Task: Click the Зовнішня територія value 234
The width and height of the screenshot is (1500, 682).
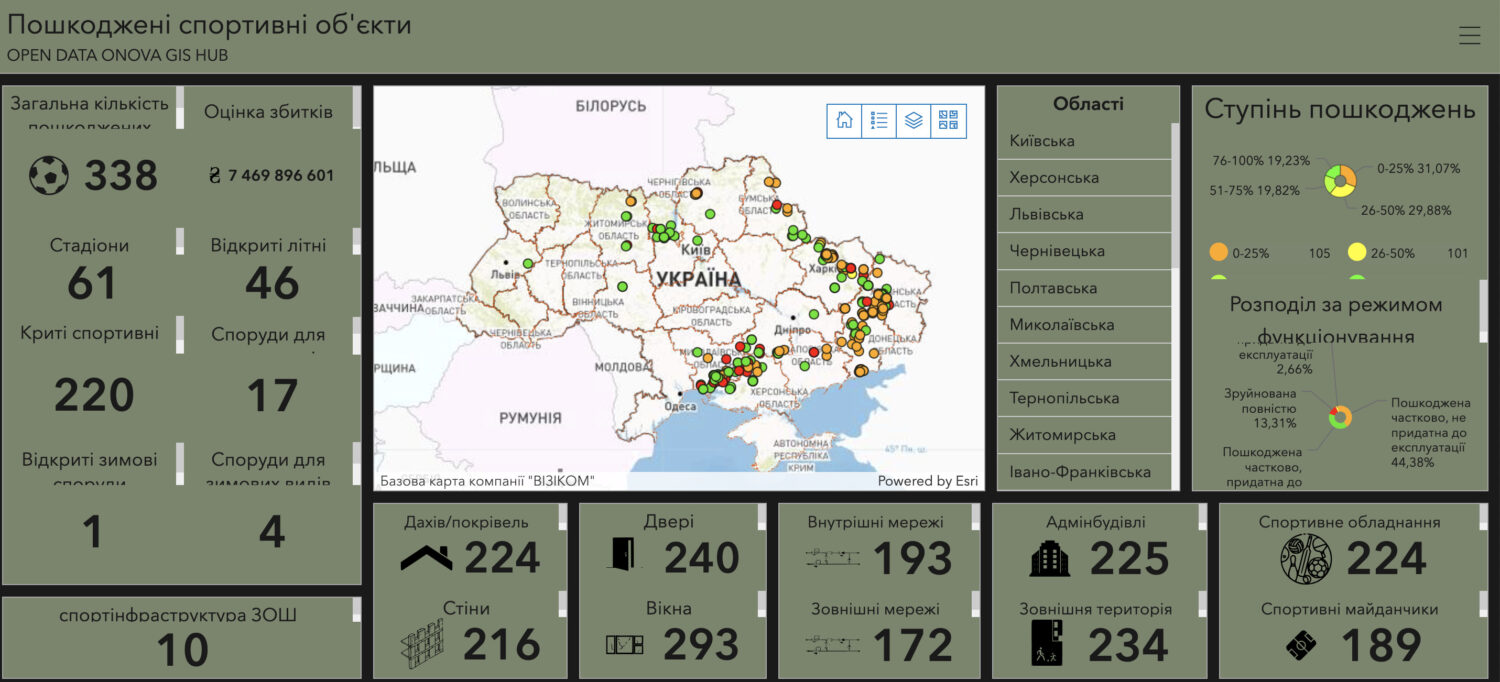Action: coord(1128,645)
